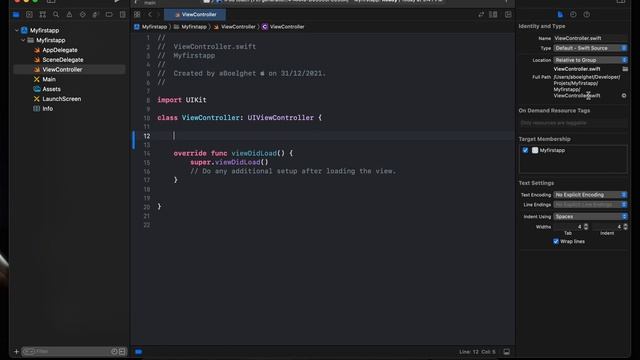The width and height of the screenshot is (640, 360).
Task: Open the Type Default - Swift Source dropdown
Action: tap(590, 48)
